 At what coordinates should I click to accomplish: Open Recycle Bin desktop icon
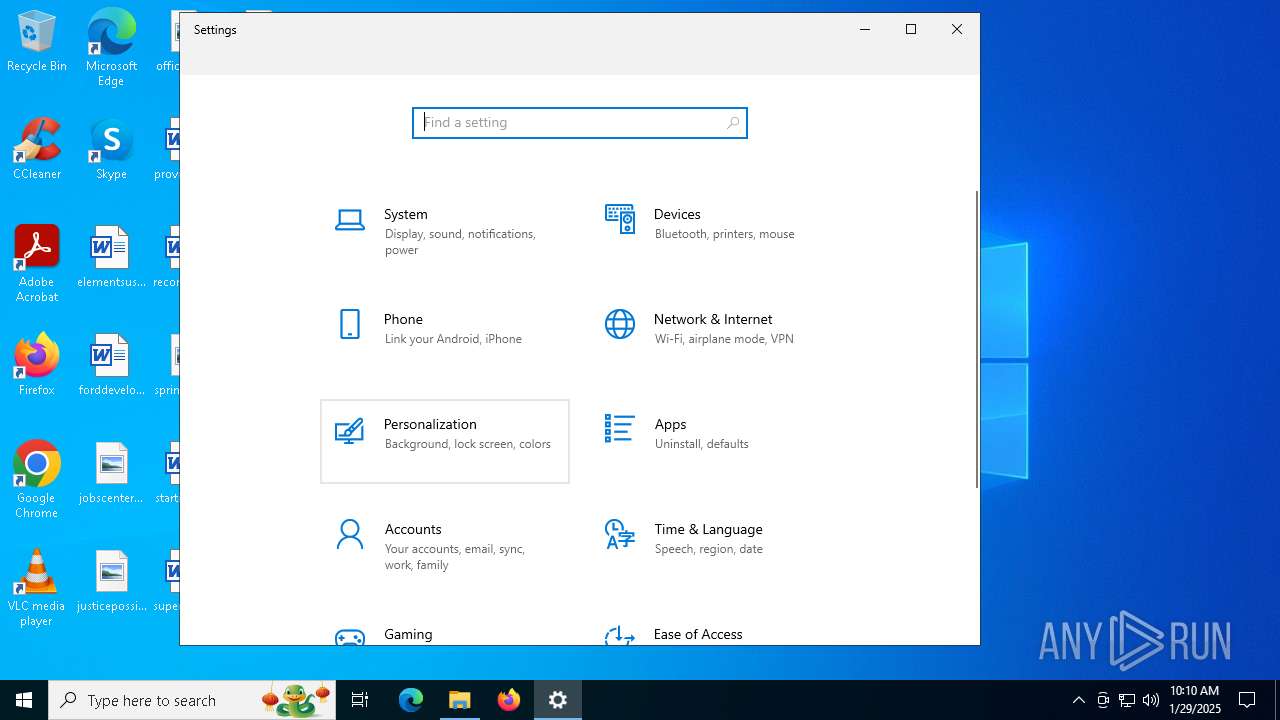37,42
